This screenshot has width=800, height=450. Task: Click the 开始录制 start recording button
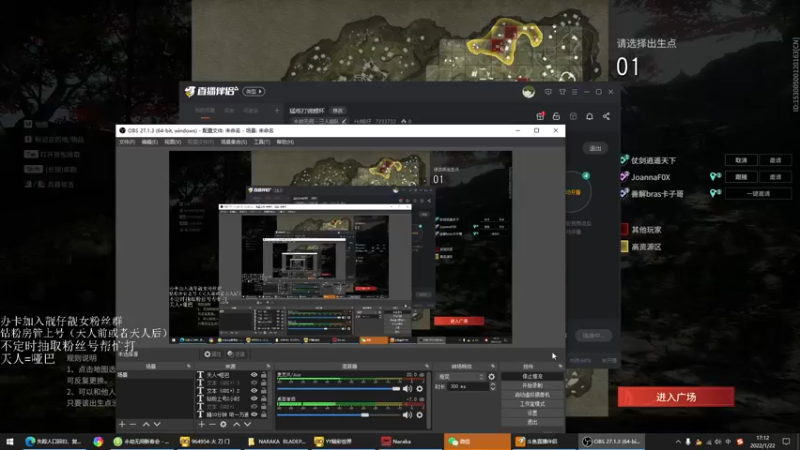point(532,386)
